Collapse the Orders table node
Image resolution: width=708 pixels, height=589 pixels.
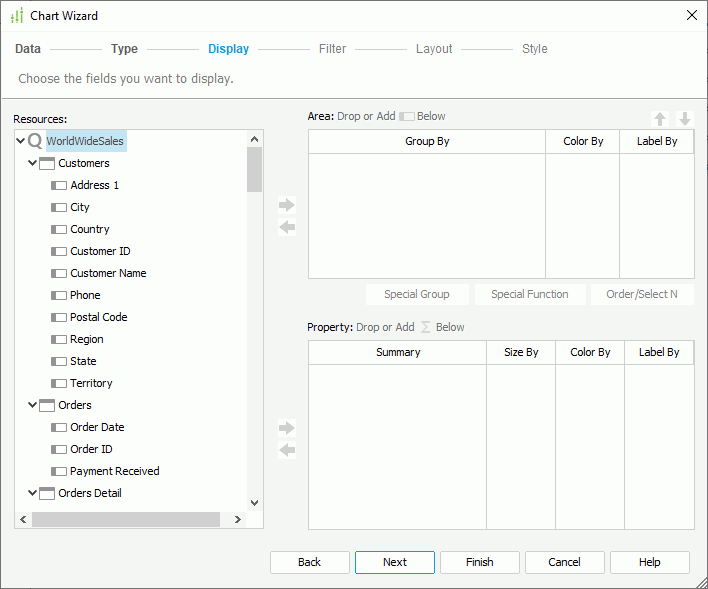(33, 405)
